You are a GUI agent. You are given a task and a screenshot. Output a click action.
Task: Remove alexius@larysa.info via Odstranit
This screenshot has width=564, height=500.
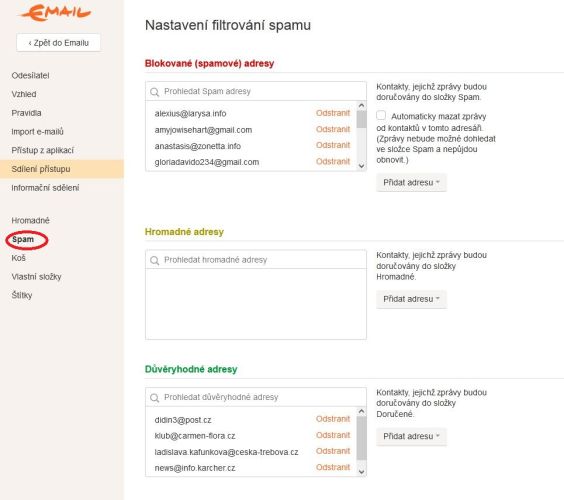point(333,113)
